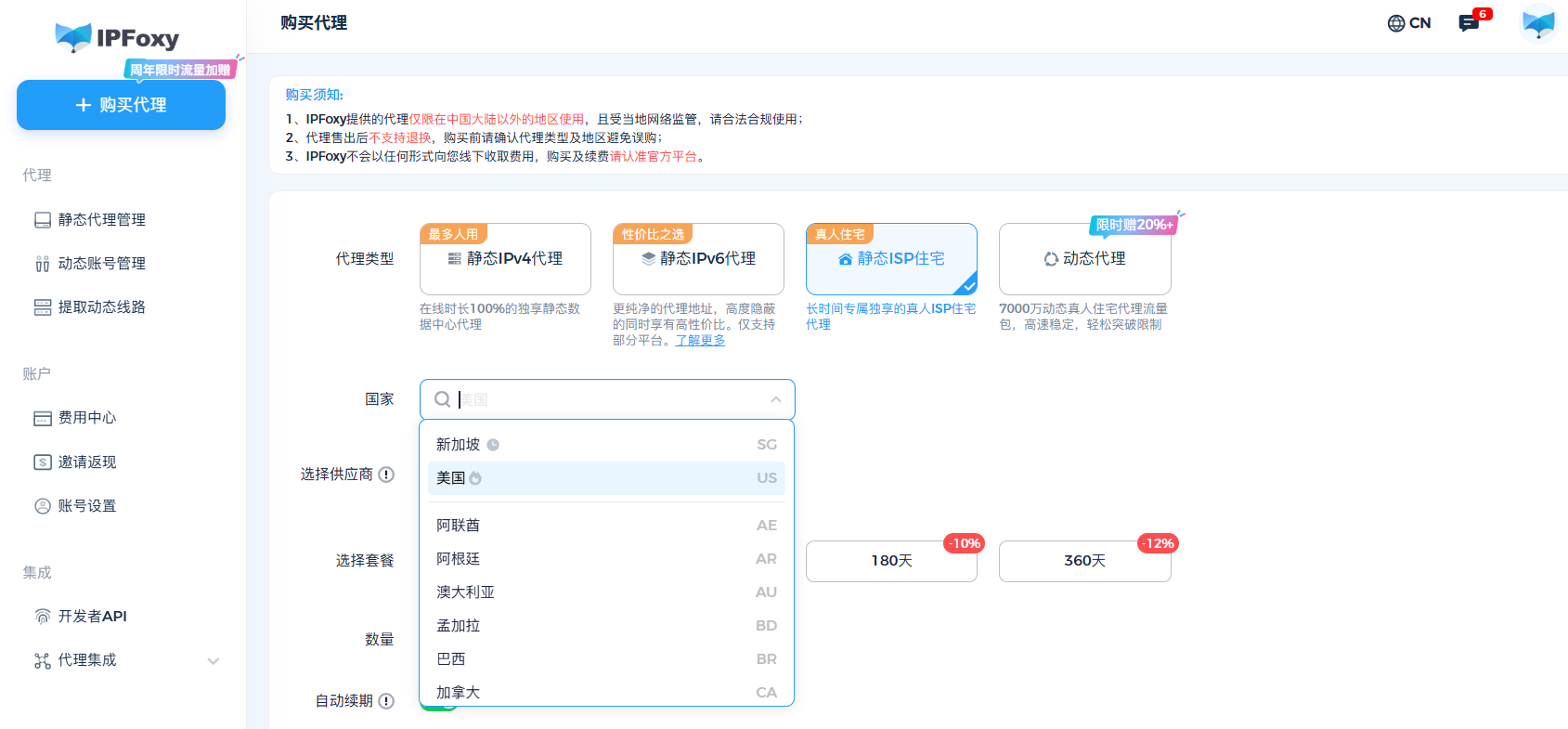Select the 360天 package option

(1084, 561)
